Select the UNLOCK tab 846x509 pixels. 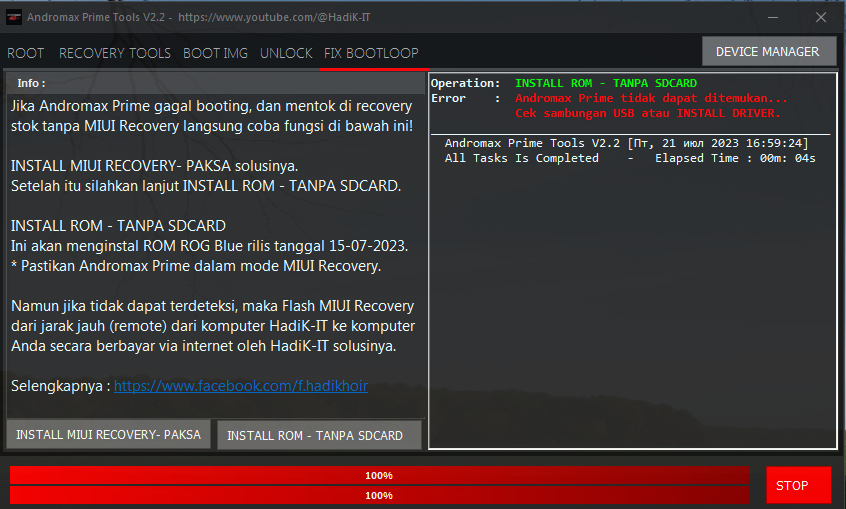coord(286,53)
